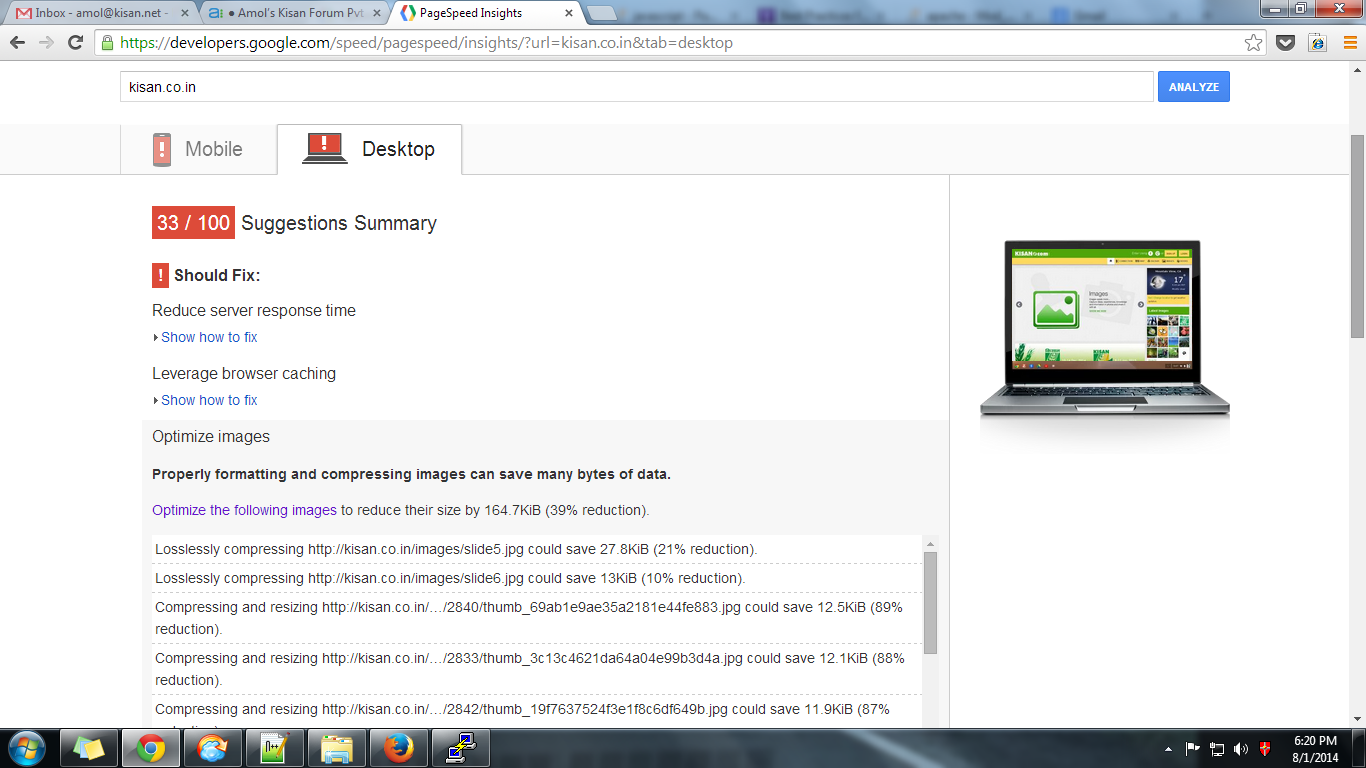Open the 'Optimize the following images' link
Image resolution: width=1366 pixels, height=768 pixels.
pos(244,510)
